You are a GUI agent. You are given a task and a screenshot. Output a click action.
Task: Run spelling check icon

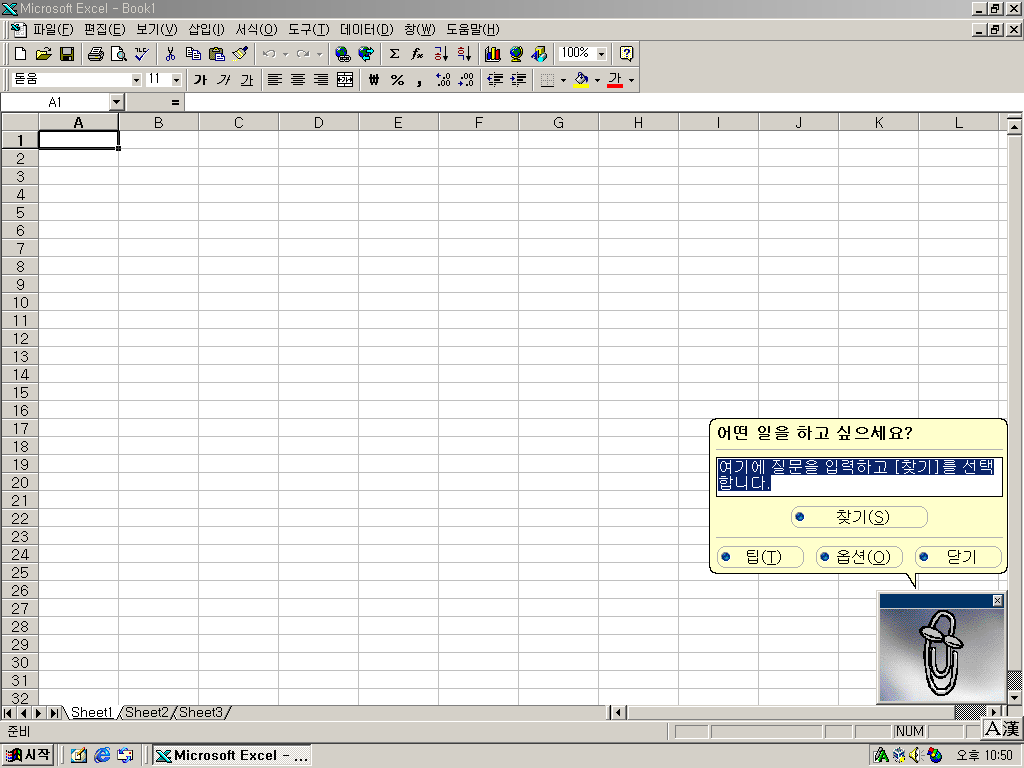coord(141,54)
